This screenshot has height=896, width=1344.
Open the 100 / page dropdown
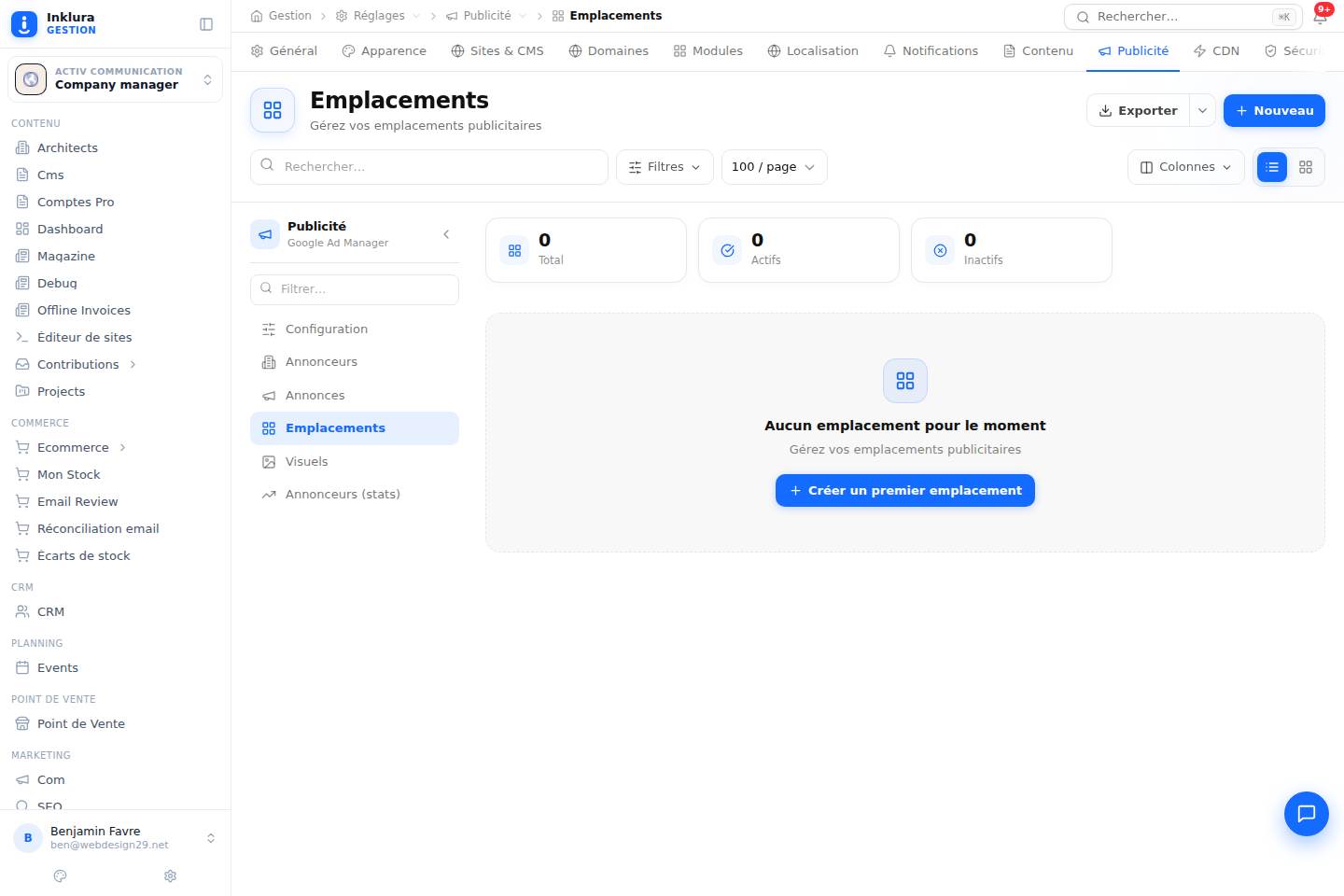(x=774, y=167)
